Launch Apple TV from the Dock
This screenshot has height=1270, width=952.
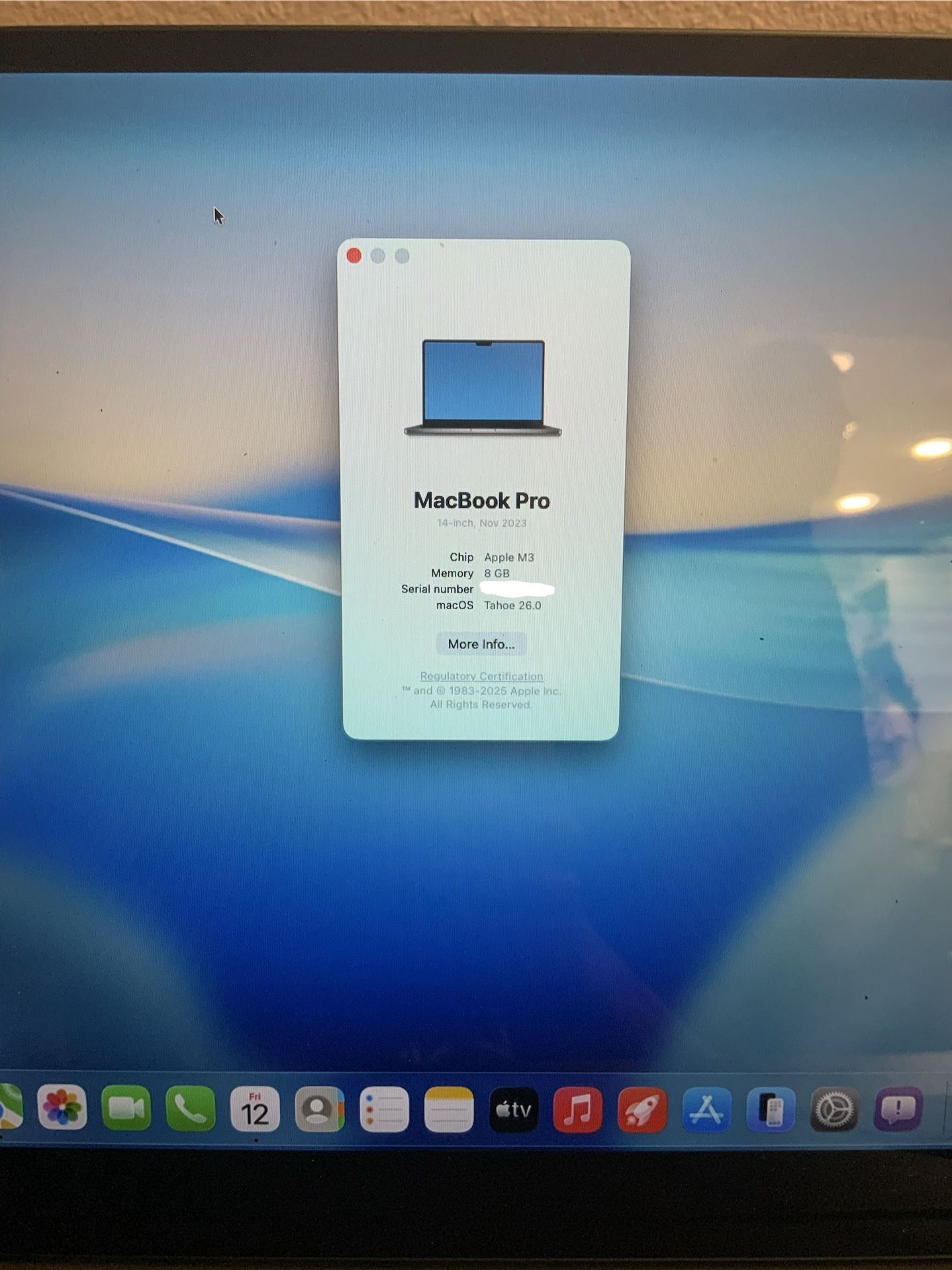coord(513,1109)
